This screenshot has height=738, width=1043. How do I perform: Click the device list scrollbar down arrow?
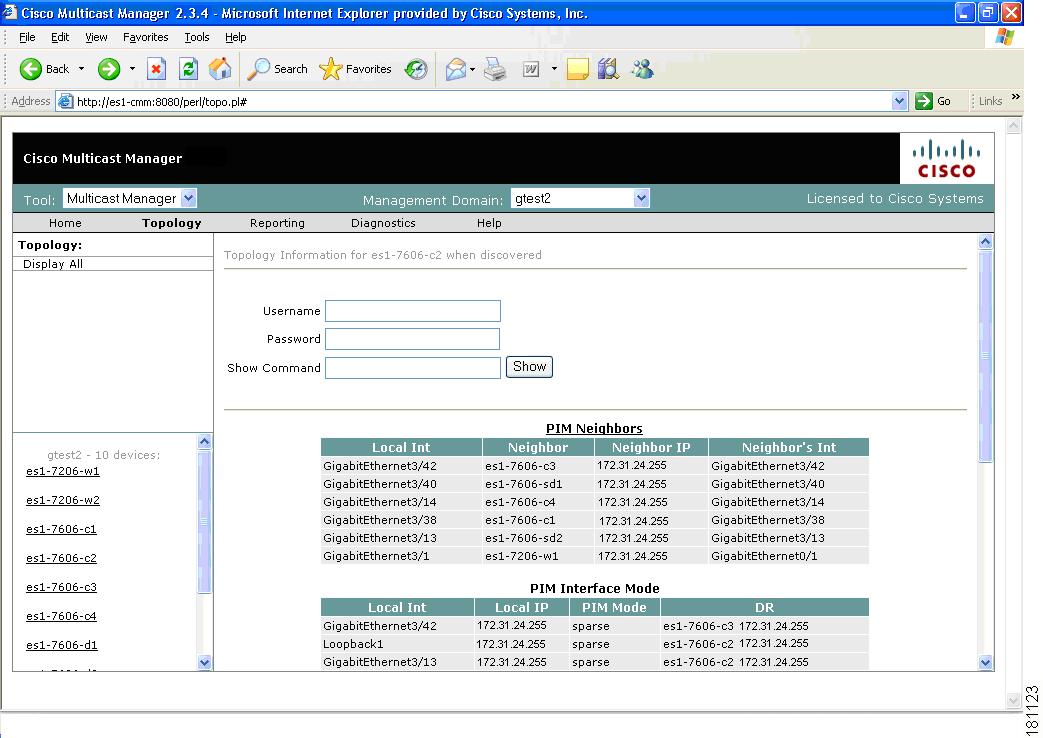(x=205, y=663)
